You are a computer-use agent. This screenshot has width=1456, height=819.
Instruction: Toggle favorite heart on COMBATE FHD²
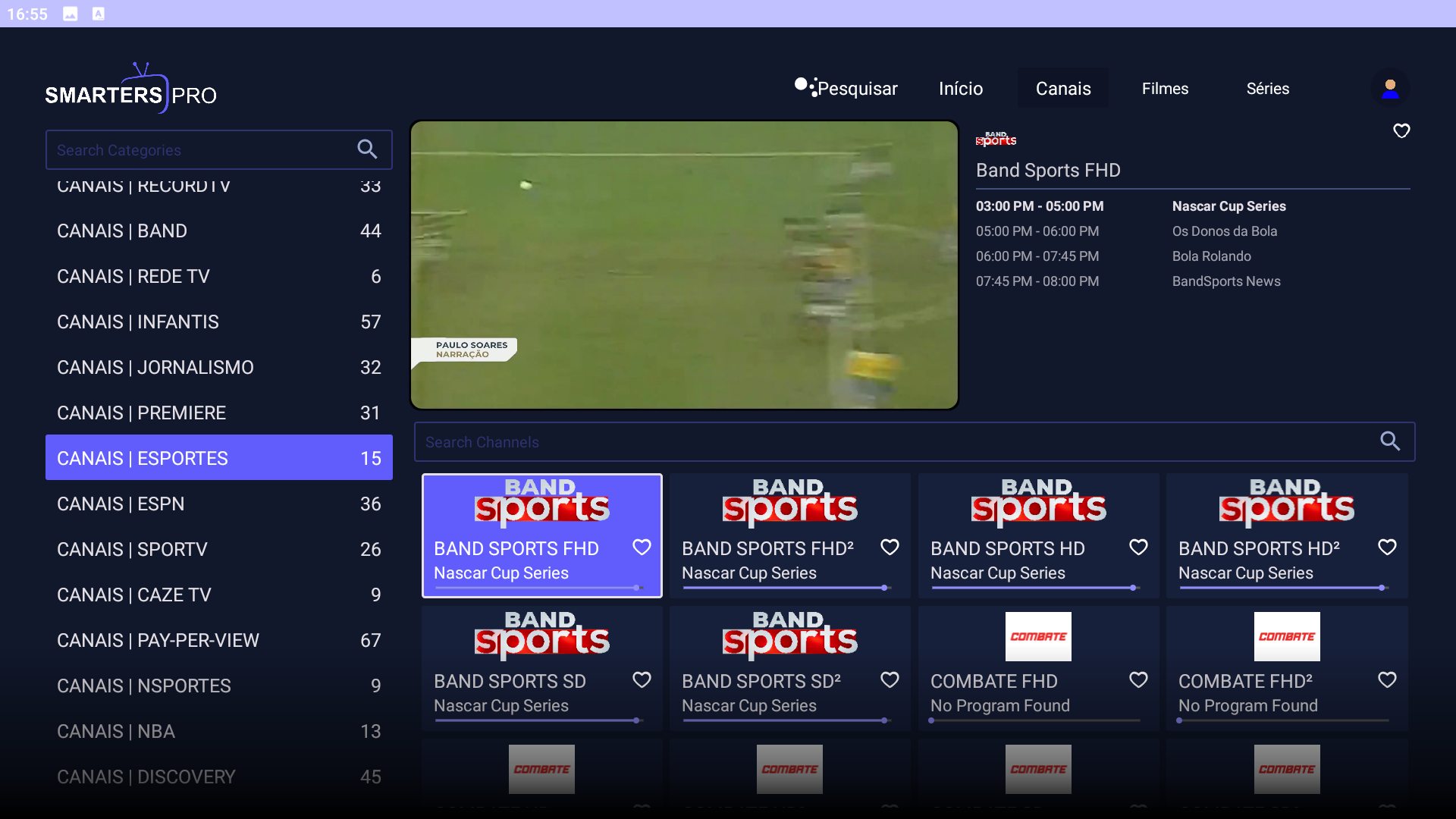point(1386,680)
